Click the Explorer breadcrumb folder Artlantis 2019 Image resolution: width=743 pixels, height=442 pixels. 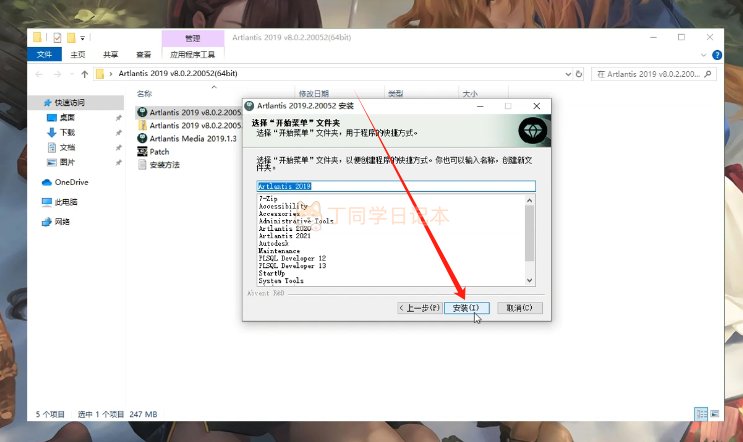178,73
